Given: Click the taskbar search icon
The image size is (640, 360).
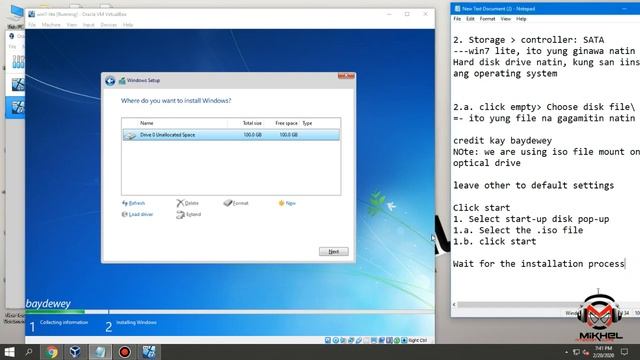Looking at the screenshot, I should (x=29, y=352).
